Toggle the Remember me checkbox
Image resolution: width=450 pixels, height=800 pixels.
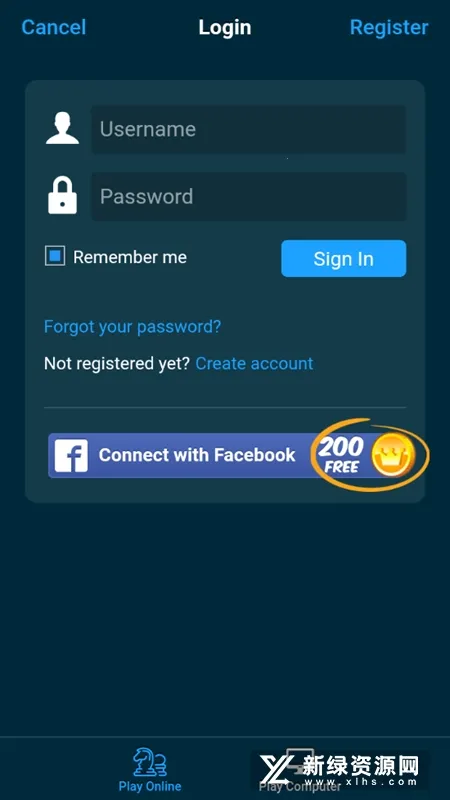tap(55, 256)
